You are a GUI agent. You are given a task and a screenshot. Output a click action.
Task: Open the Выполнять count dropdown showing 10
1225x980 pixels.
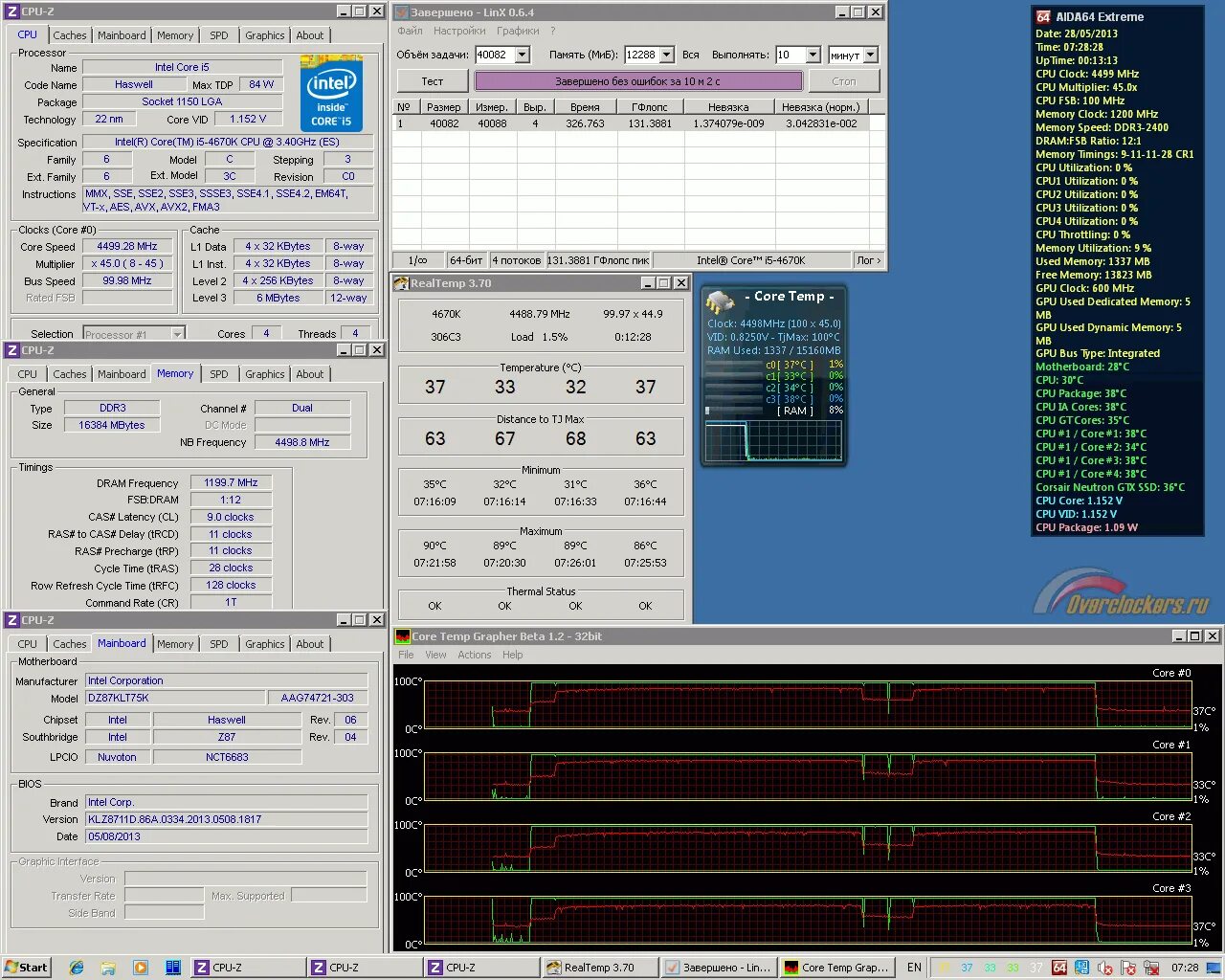(x=813, y=55)
